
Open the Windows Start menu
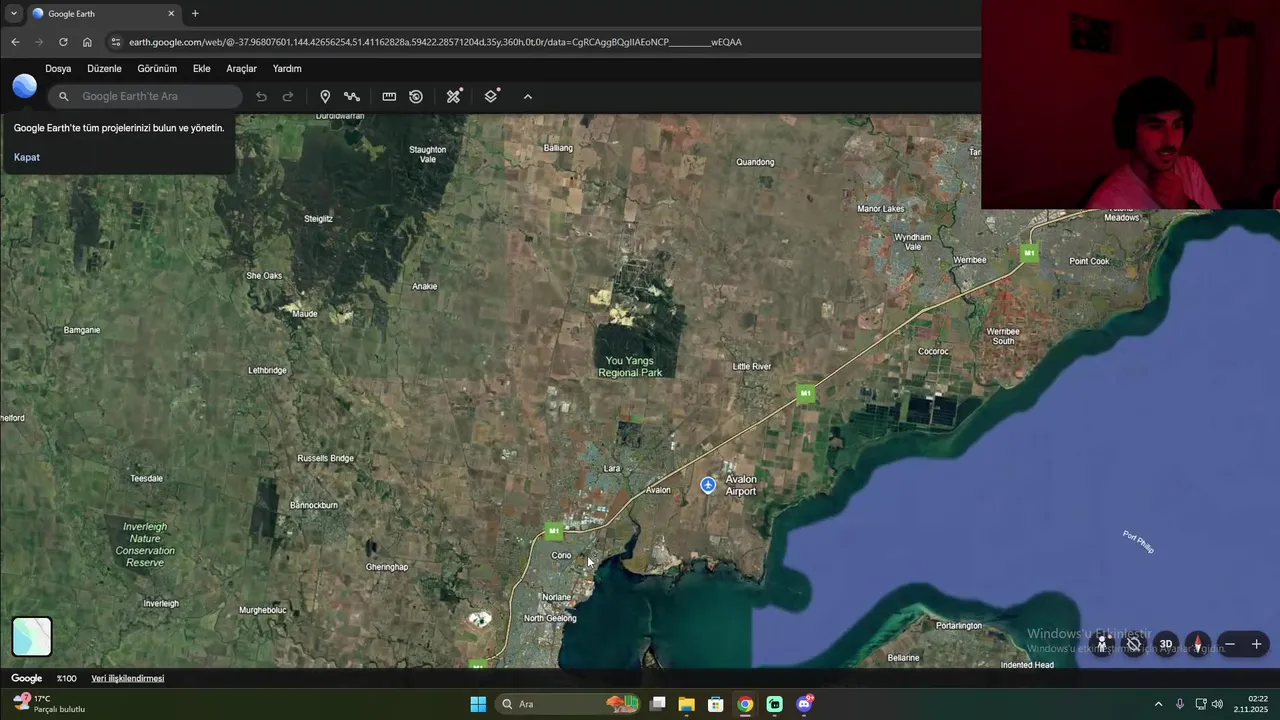(478, 704)
